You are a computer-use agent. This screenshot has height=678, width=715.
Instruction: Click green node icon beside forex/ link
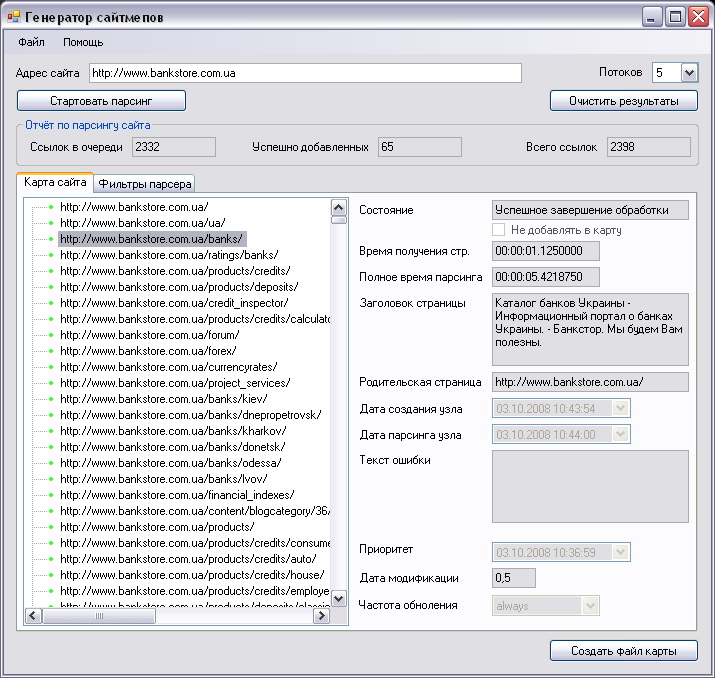(51, 351)
